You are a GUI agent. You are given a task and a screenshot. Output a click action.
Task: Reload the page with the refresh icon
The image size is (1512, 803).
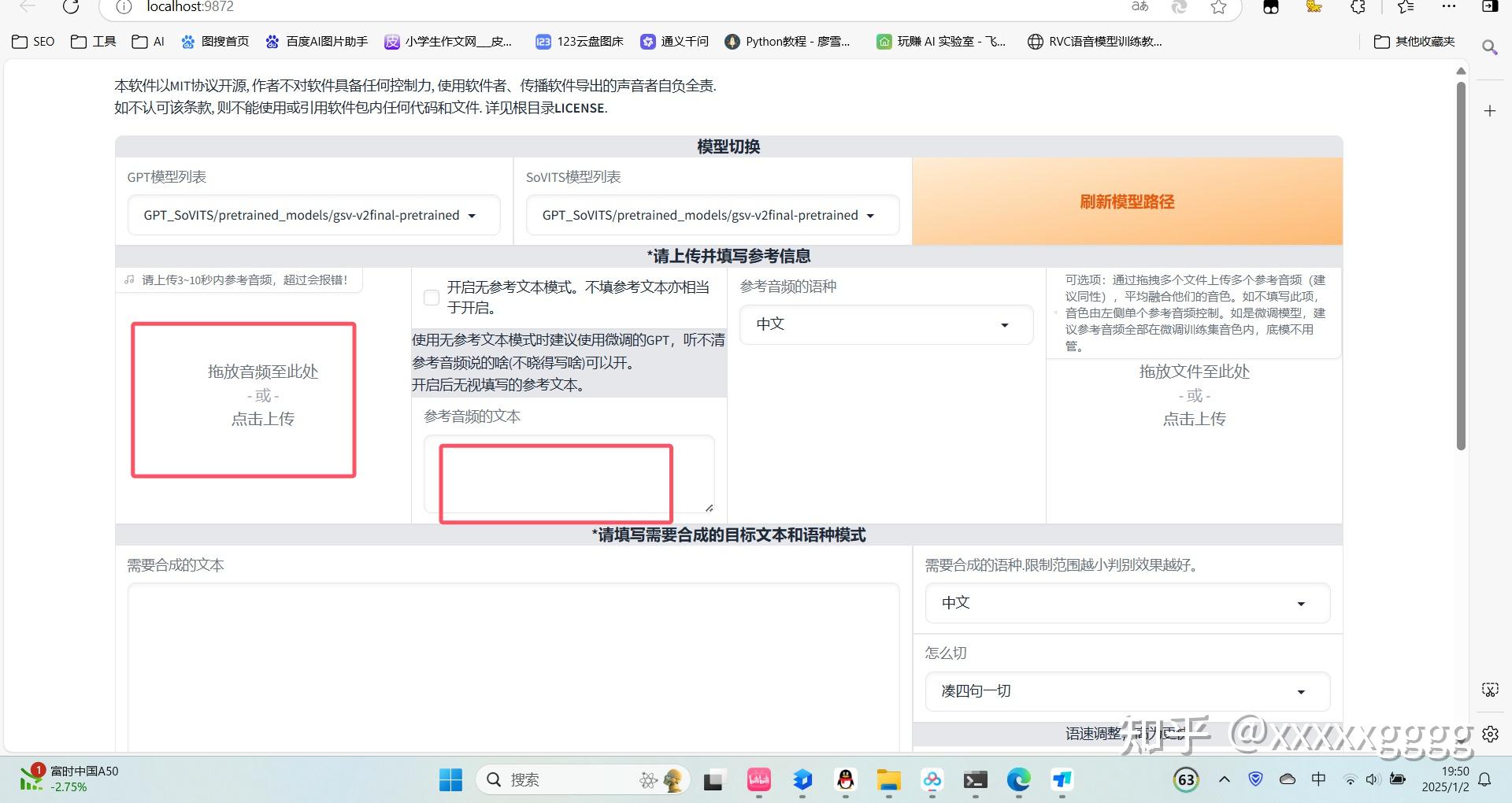click(72, 8)
